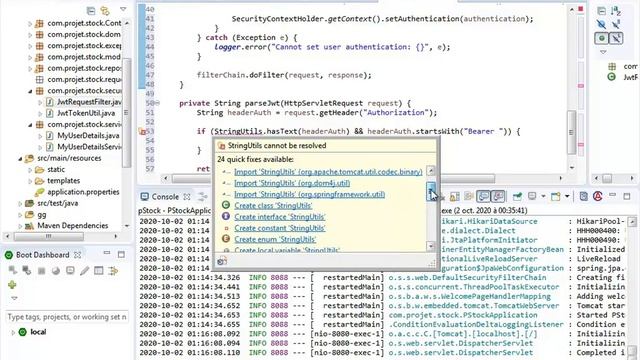Image resolution: width=640 pixels, height=360 pixels.
Task: Click the quick fix popup scroll up arrow
Action: 431,171
